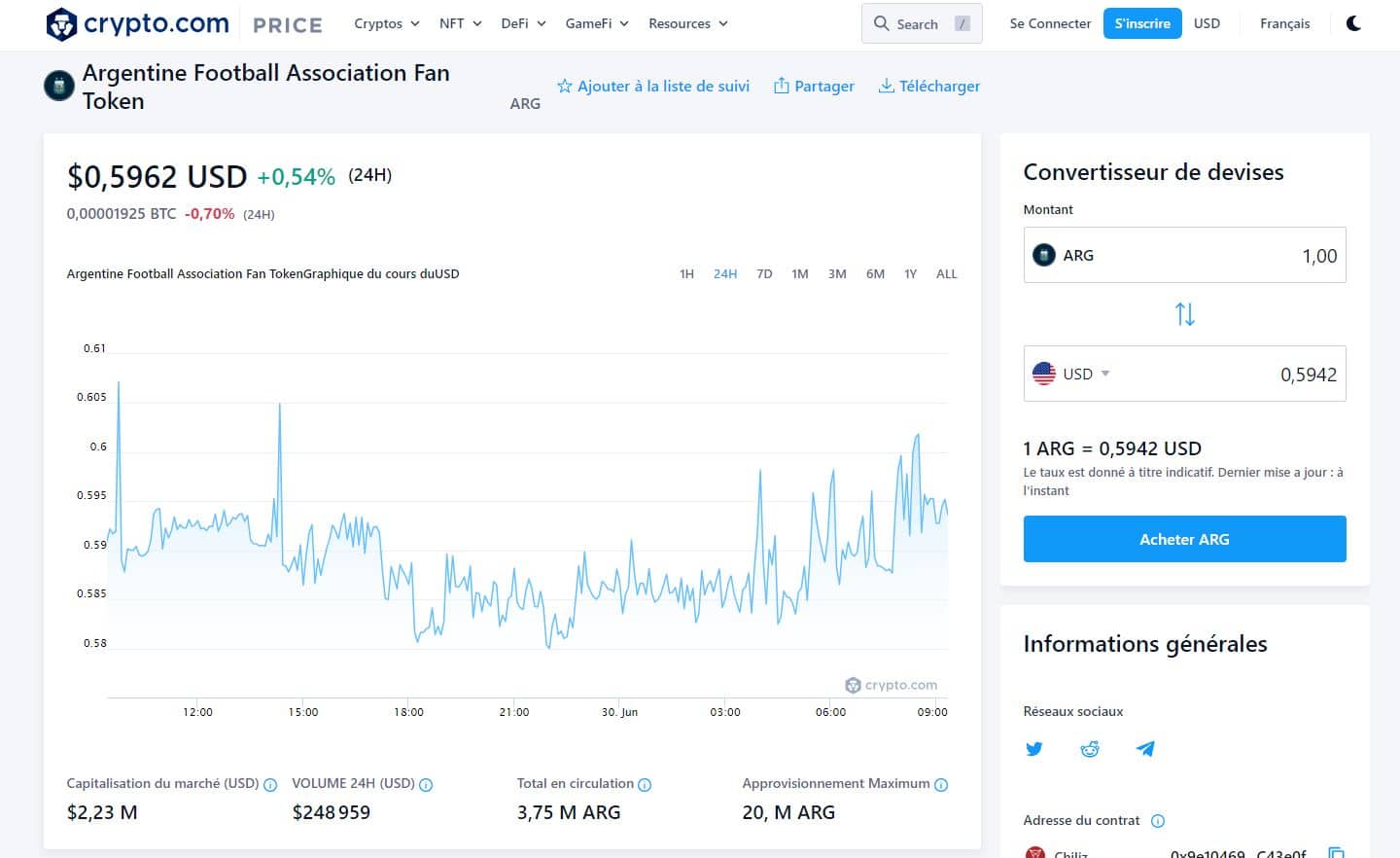Image resolution: width=1400 pixels, height=858 pixels.
Task: Focus the Search input field
Action: point(922,23)
